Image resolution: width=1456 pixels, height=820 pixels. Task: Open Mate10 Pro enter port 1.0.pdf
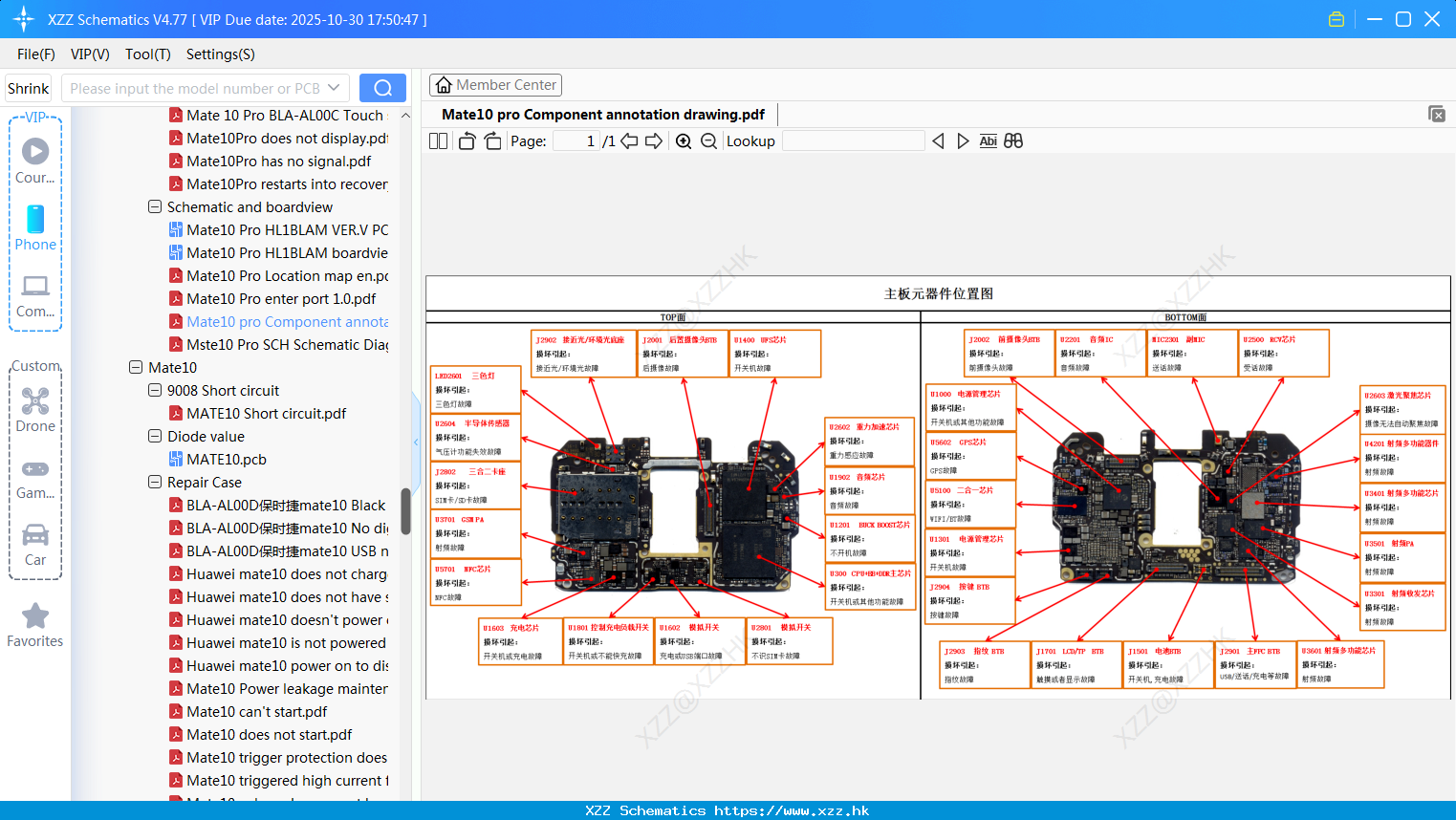click(x=272, y=298)
